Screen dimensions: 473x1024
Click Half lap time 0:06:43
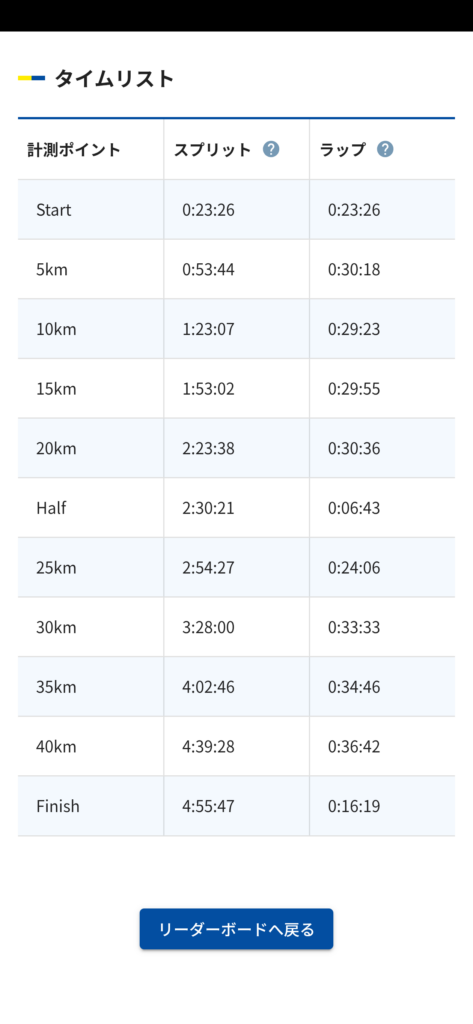[x=354, y=508]
